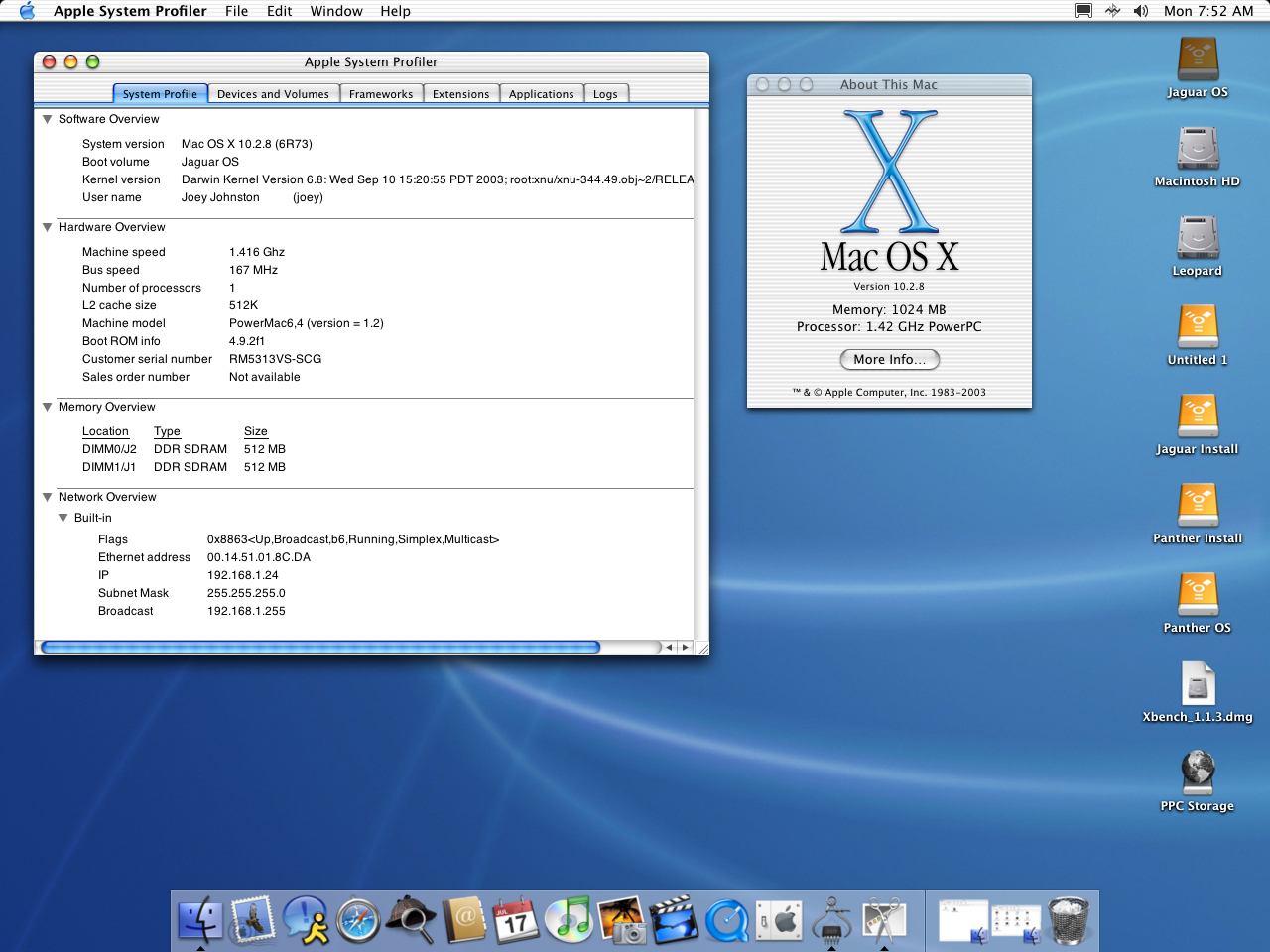Collapse the Software Overview section
The image size is (1270, 952).
pyautogui.click(x=47, y=119)
